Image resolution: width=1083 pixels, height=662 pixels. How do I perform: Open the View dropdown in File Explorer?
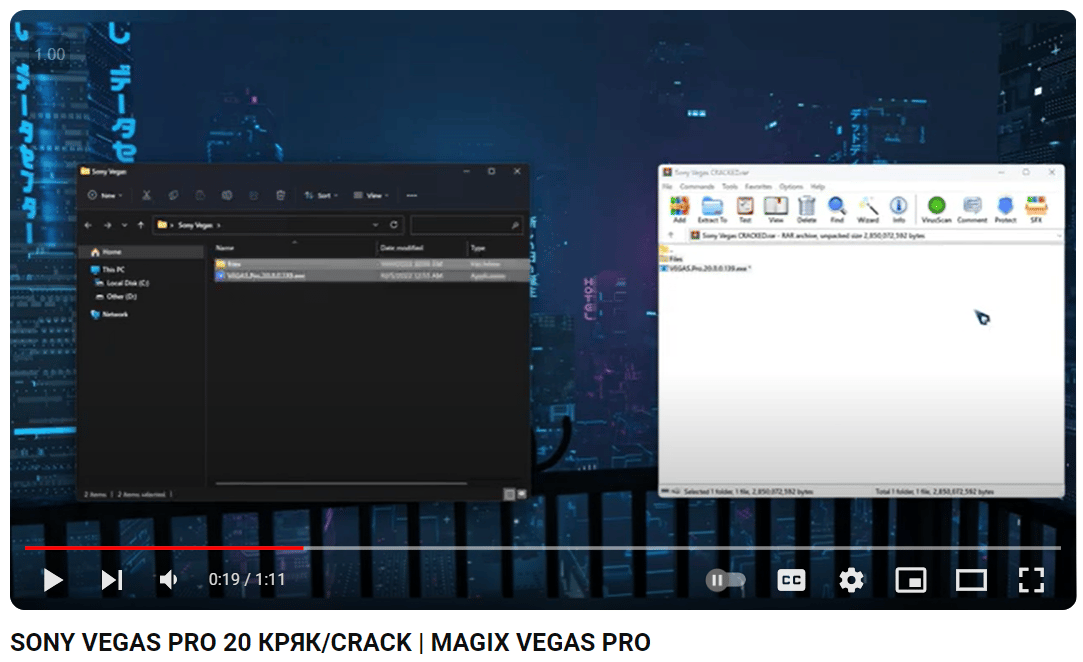[371, 196]
